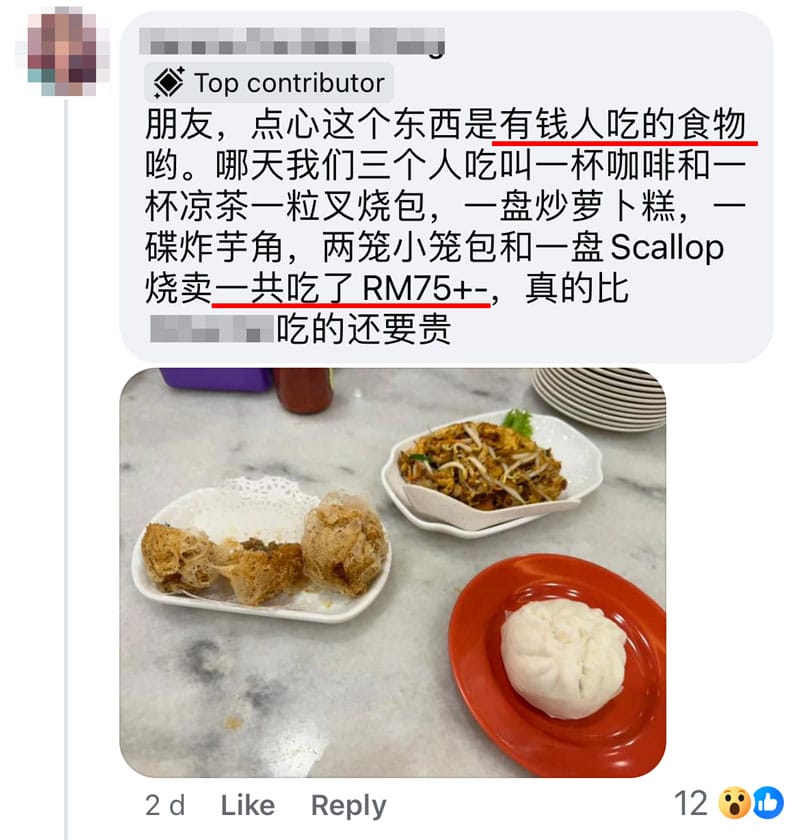Open the commenter's blurred name link
This screenshot has width=800, height=840.
pyautogui.click(x=292, y=41)
